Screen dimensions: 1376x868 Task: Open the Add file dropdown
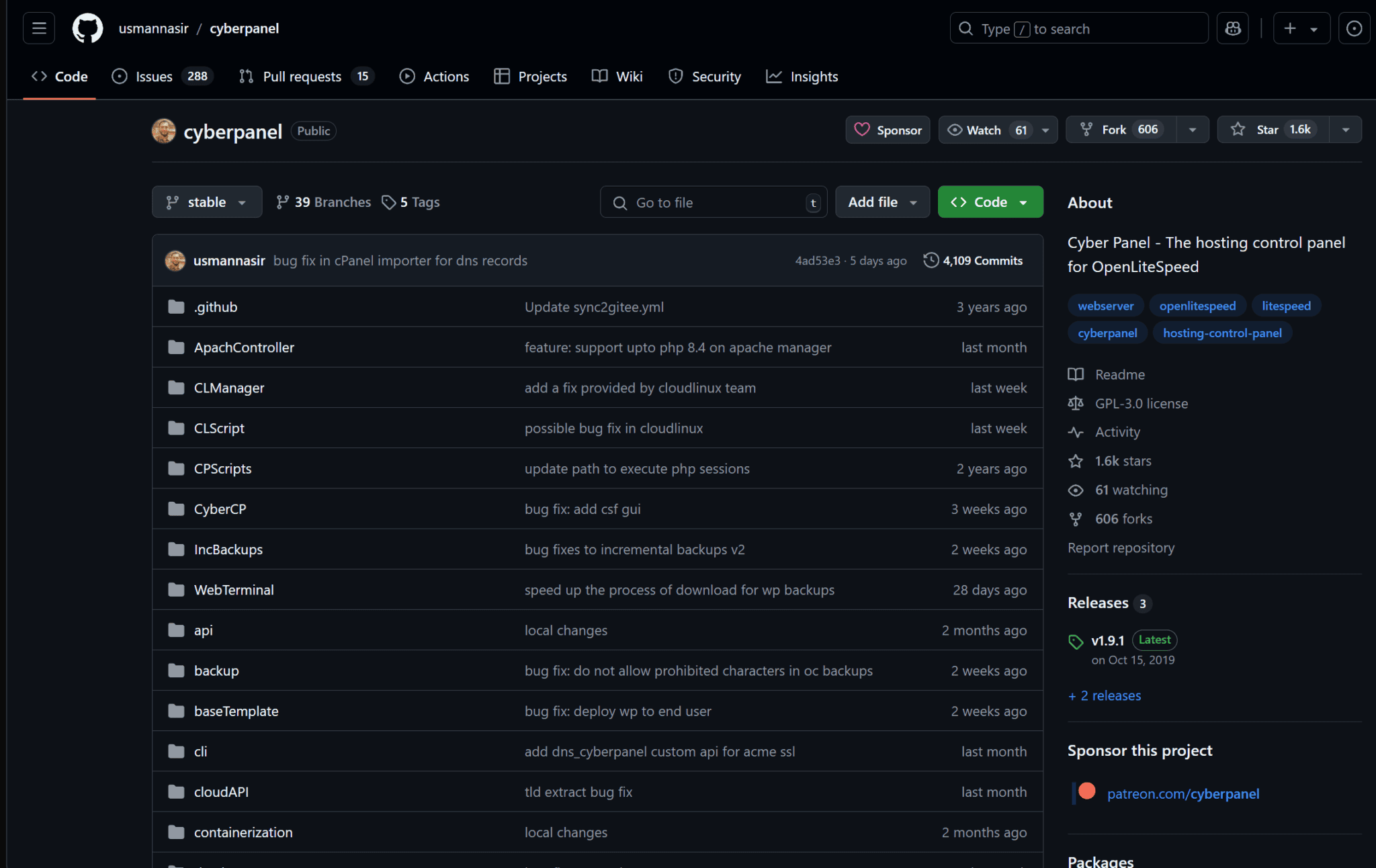(x=882, y=202)
